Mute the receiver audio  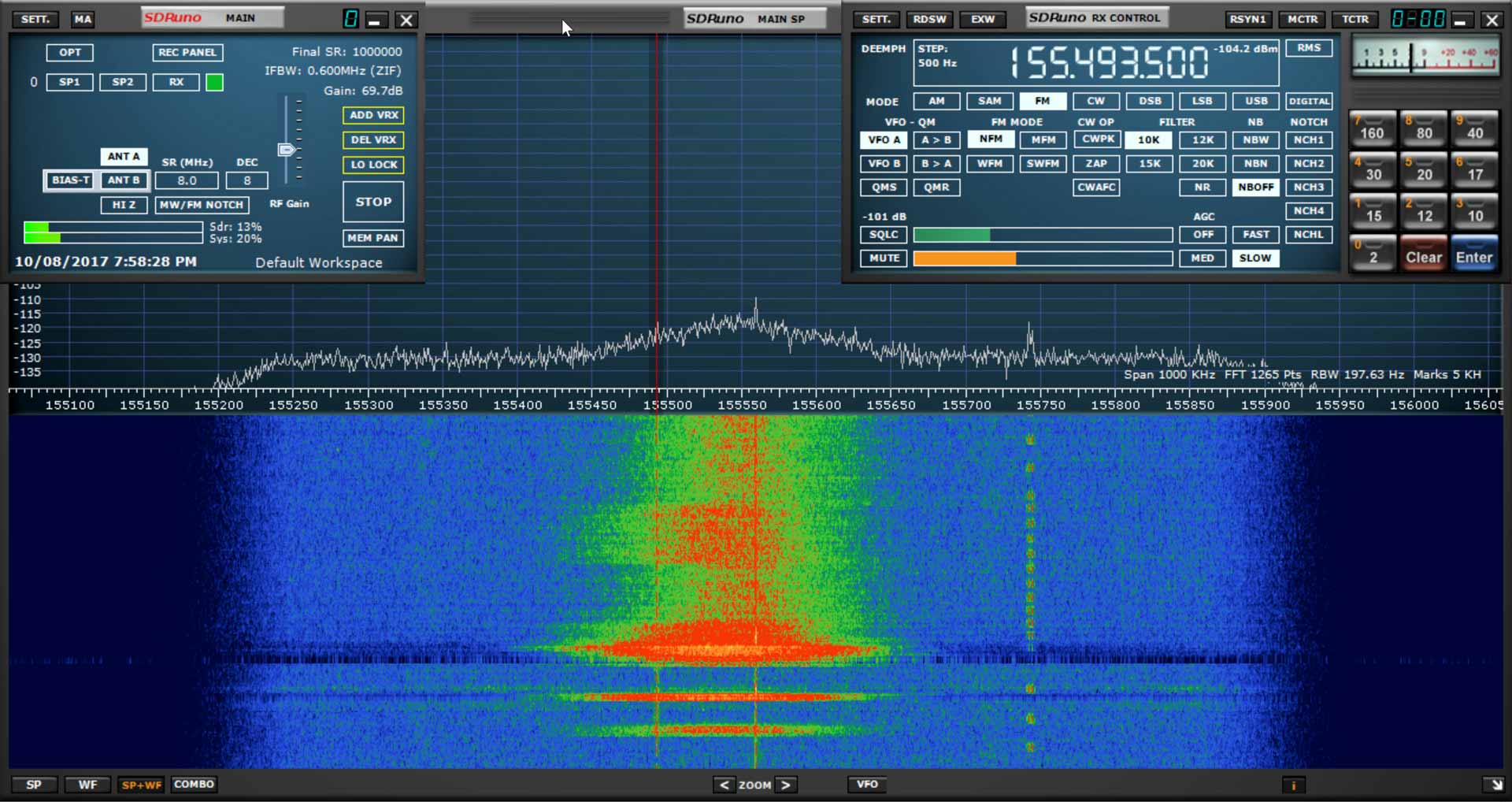(883, 258)
